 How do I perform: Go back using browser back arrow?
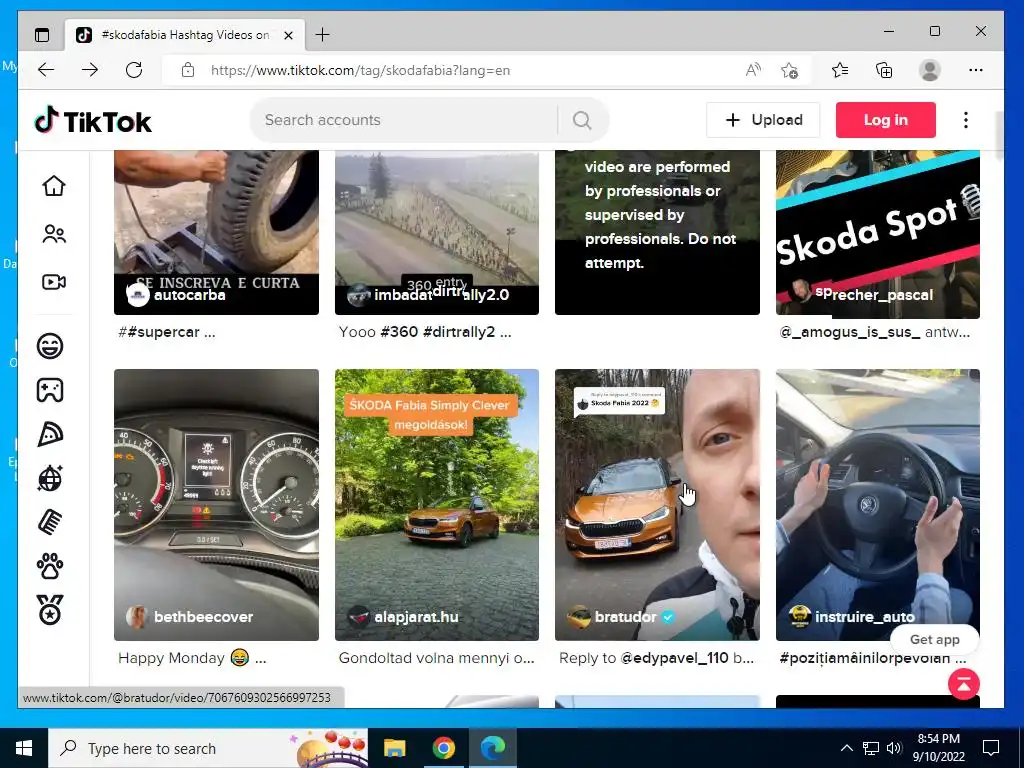click(x=46, y=70)
